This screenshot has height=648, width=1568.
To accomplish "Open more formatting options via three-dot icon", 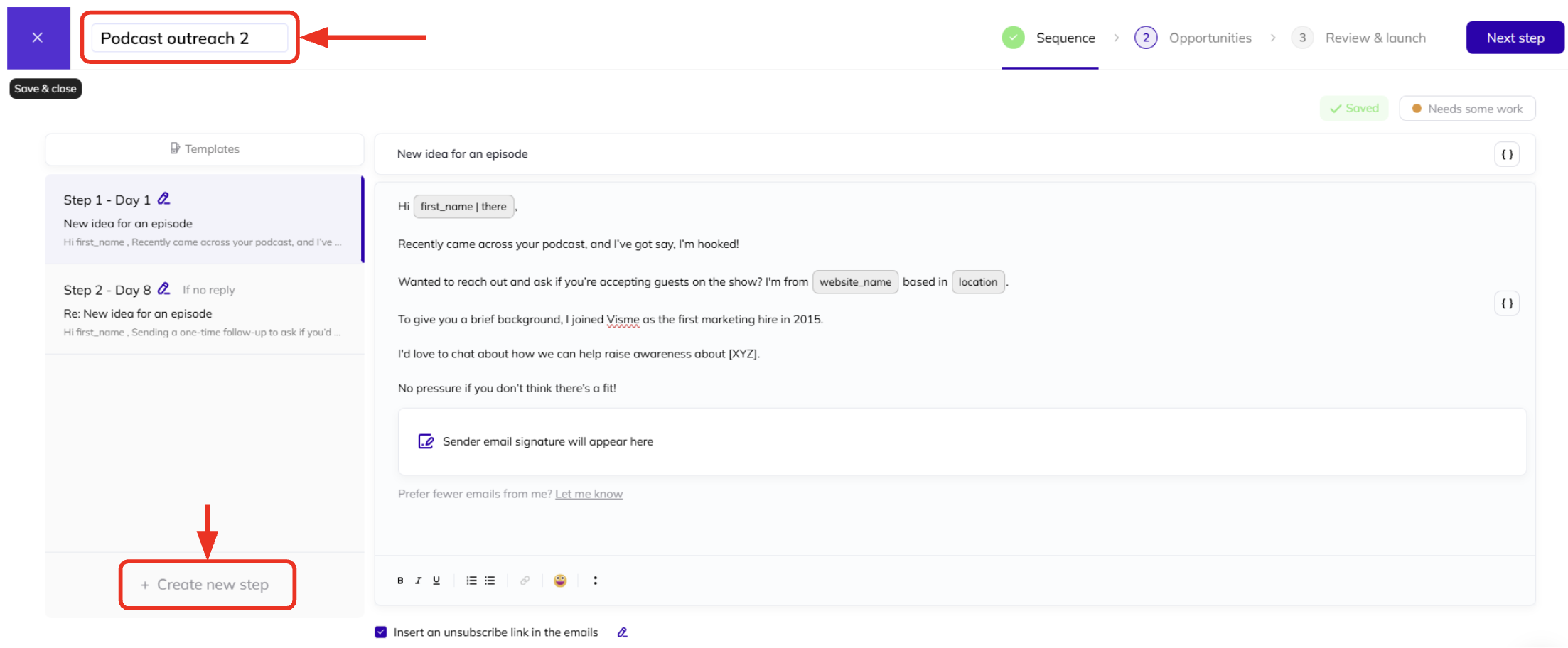I will tap(595, 580).
